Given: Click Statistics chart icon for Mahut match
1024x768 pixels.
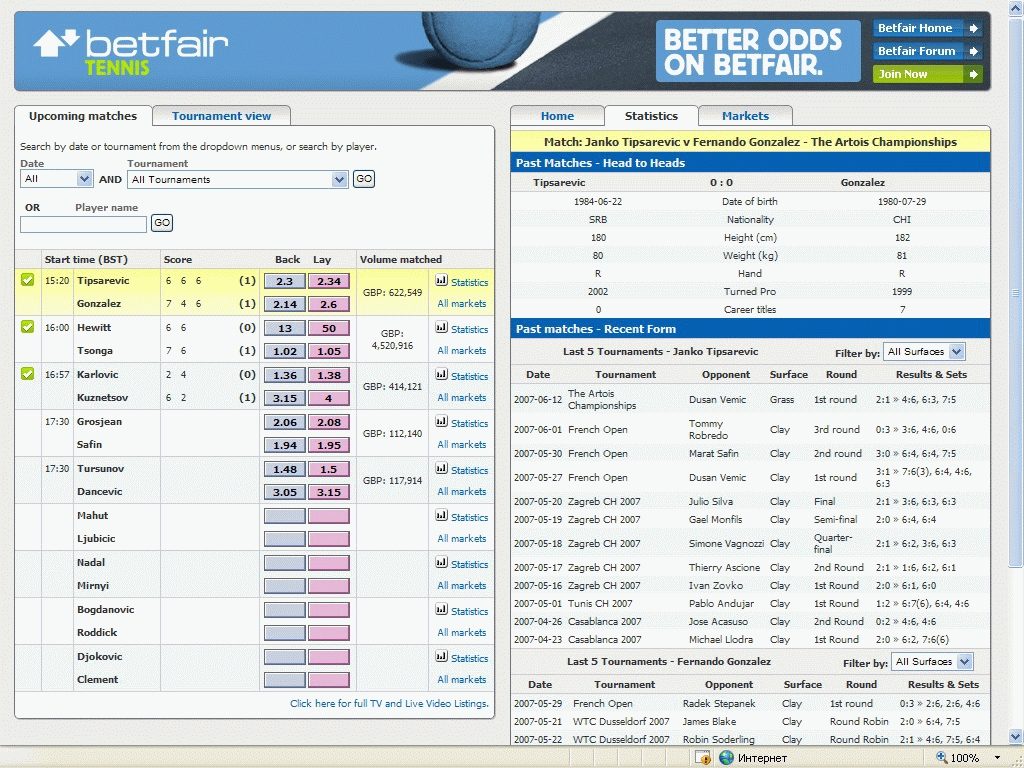Looking at the screenshot, I should 441,517.
